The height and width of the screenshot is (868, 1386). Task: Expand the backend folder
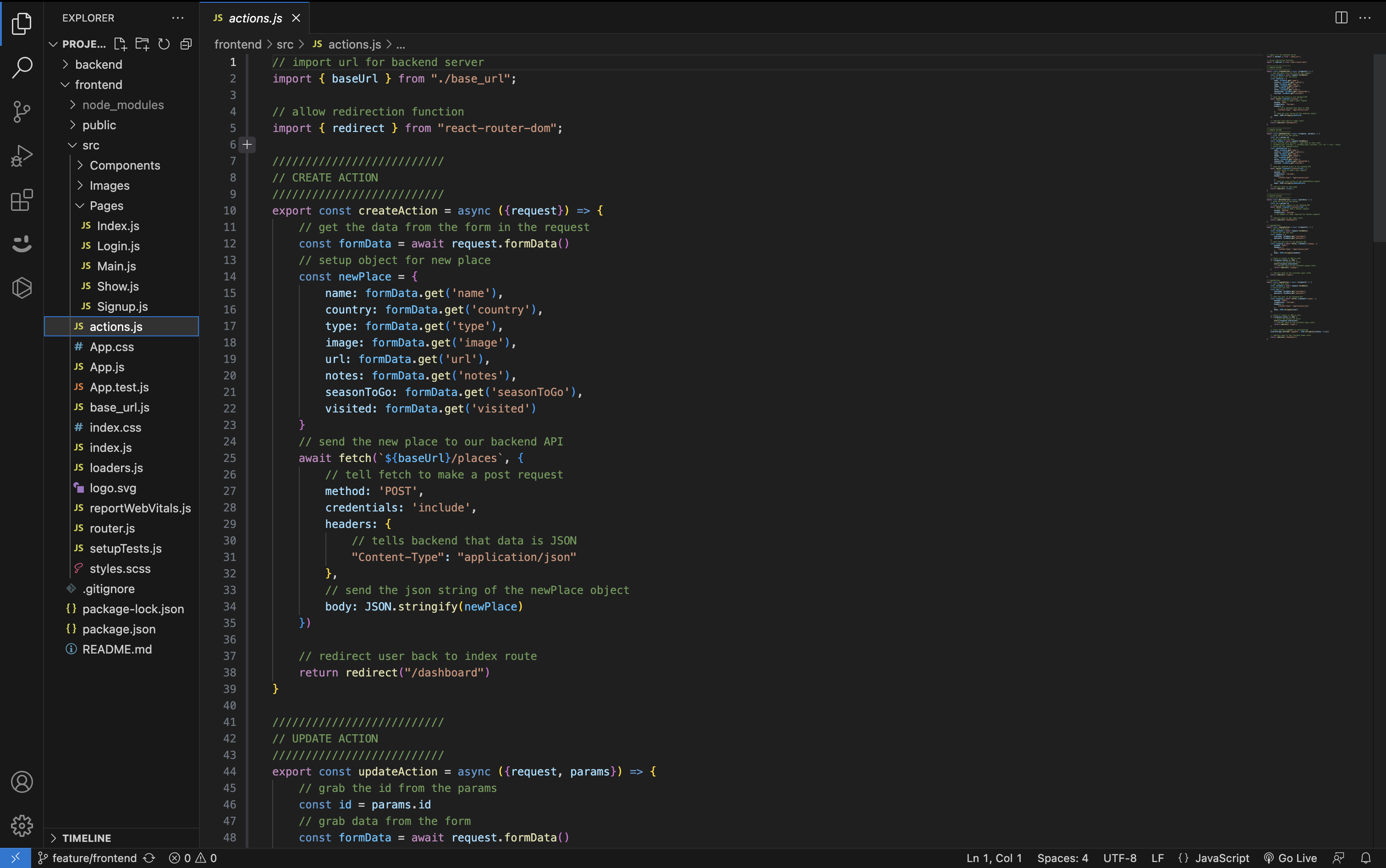click(x=98, y=64)
